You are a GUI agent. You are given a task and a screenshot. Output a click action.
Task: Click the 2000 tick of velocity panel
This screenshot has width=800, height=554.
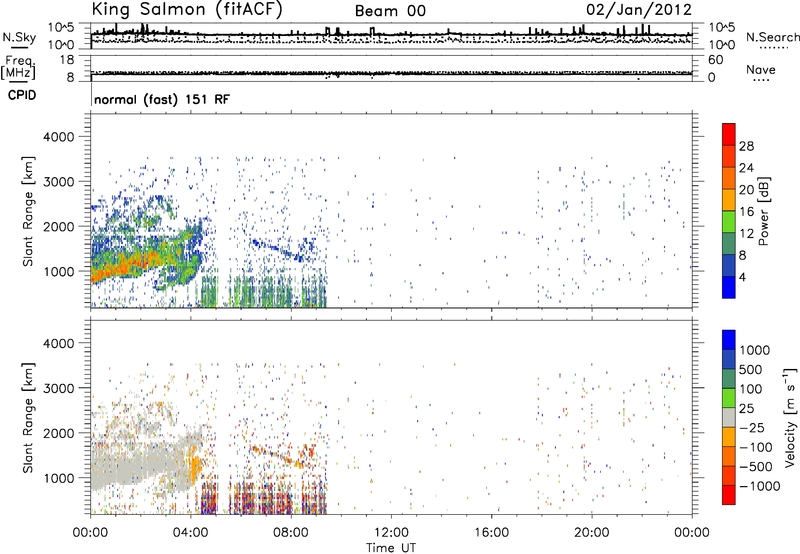[58, 433]
